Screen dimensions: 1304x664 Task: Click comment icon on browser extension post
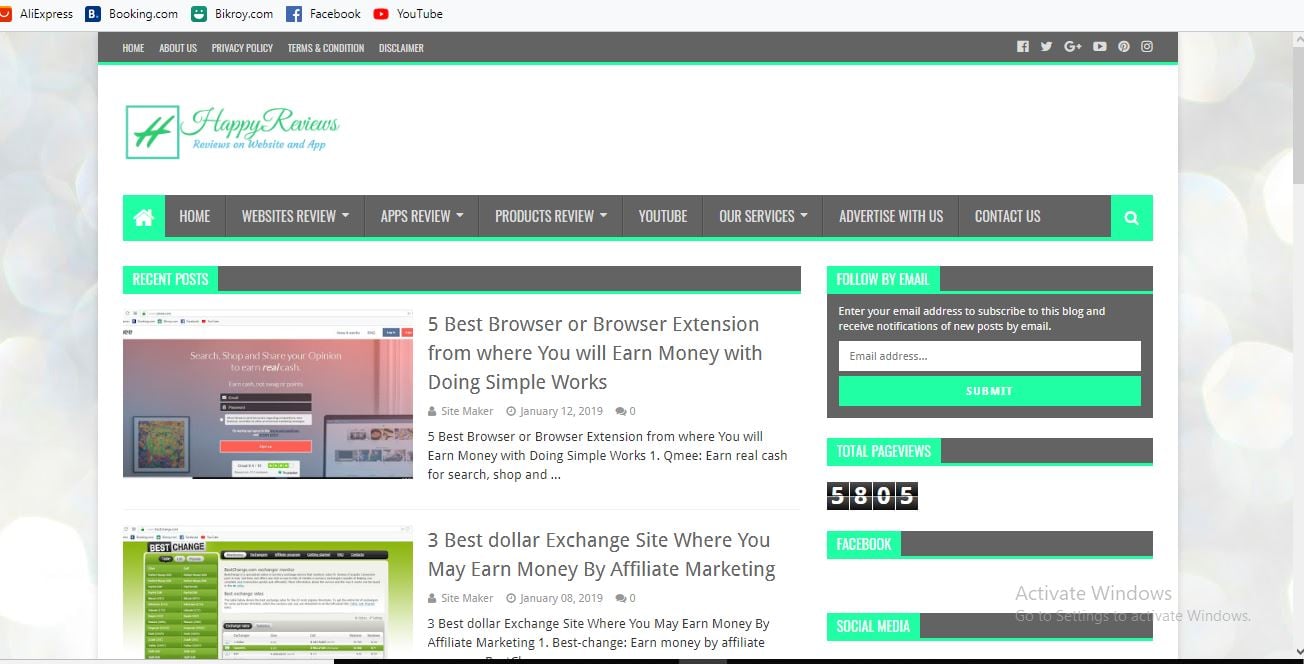tap(621, 411)
